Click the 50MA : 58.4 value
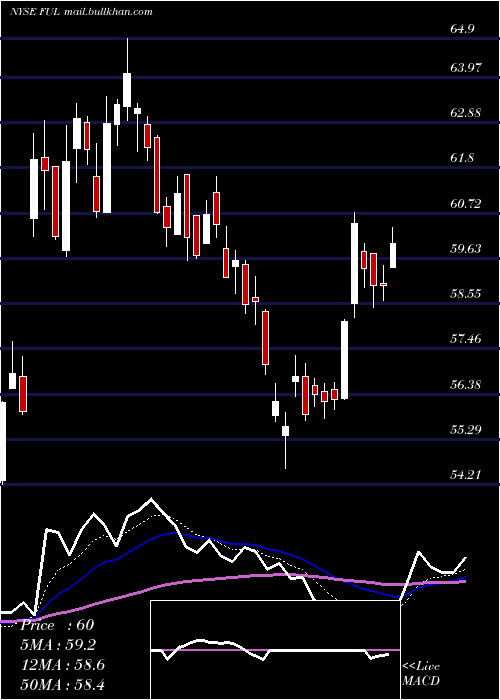Image resolution: width=500 pixels, height=700 pixels. tap(63, 684)
